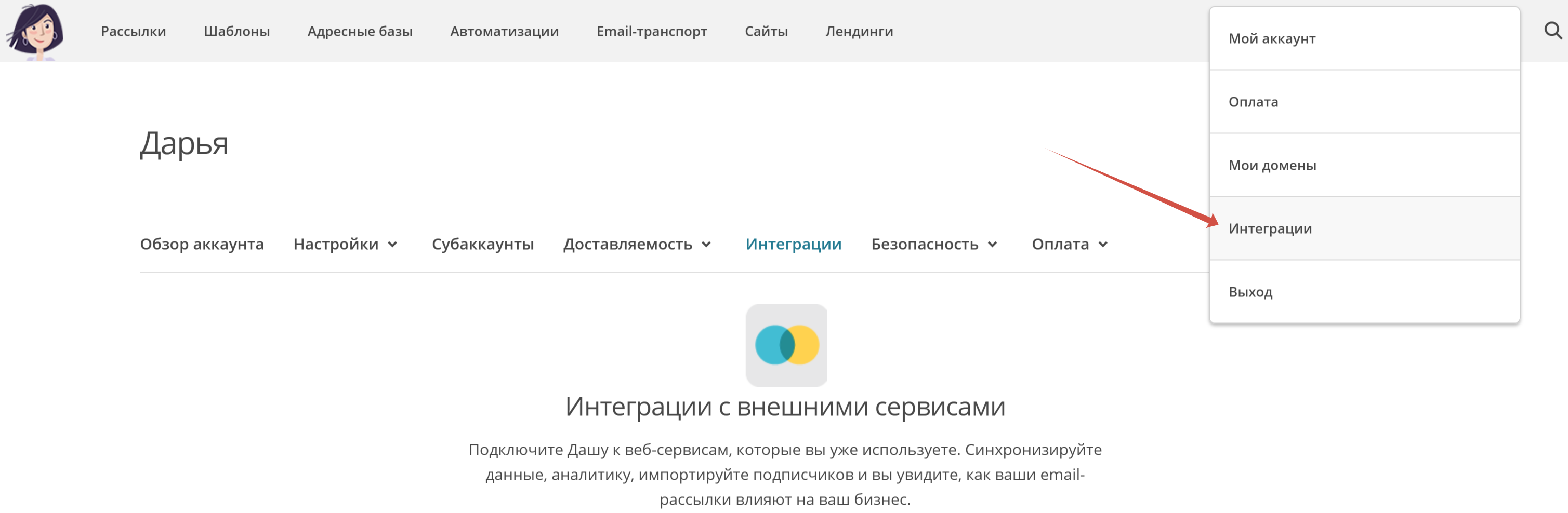
Task: Go to Лендинги page
Action: [859, 31]
